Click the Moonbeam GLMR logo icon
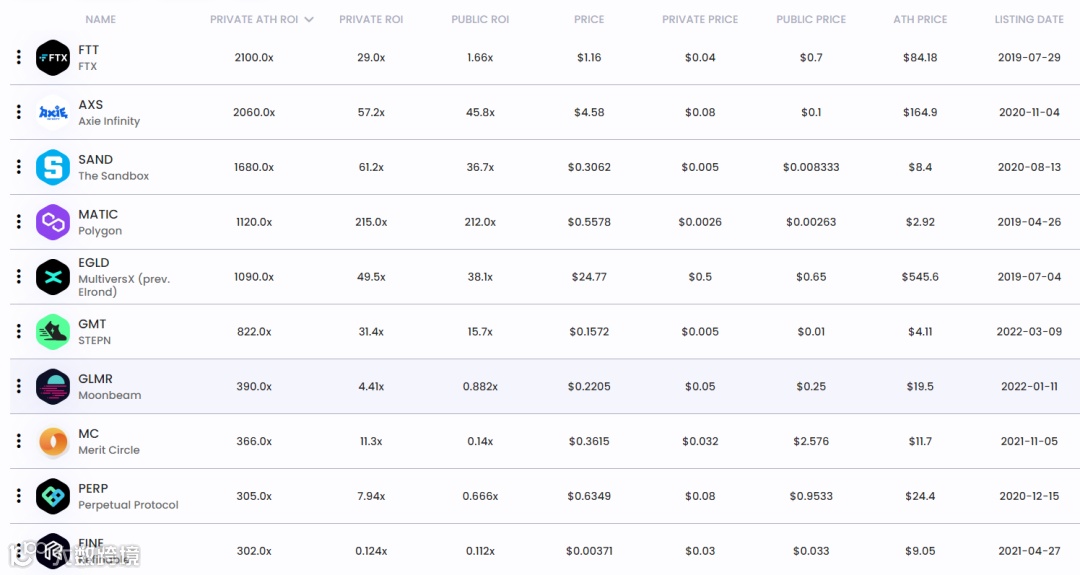The width and height of the screenshot is (1080, 575). coord(53,386)
